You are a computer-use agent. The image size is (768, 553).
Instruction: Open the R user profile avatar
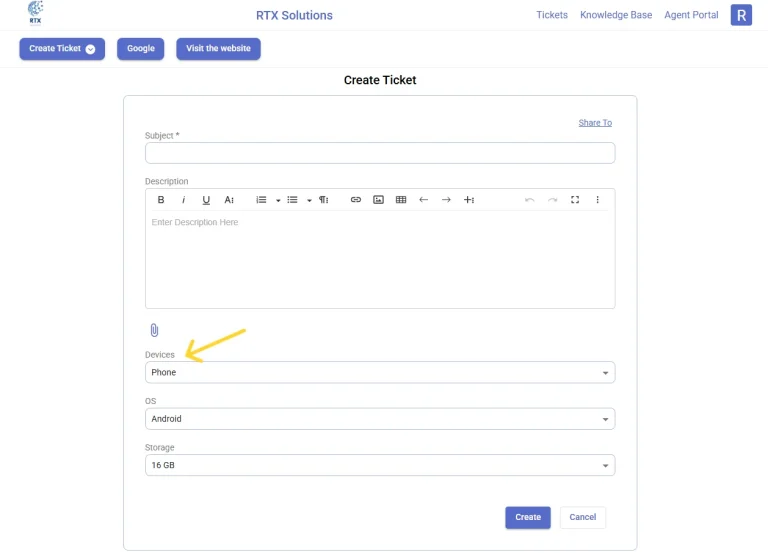coord(741,15)
